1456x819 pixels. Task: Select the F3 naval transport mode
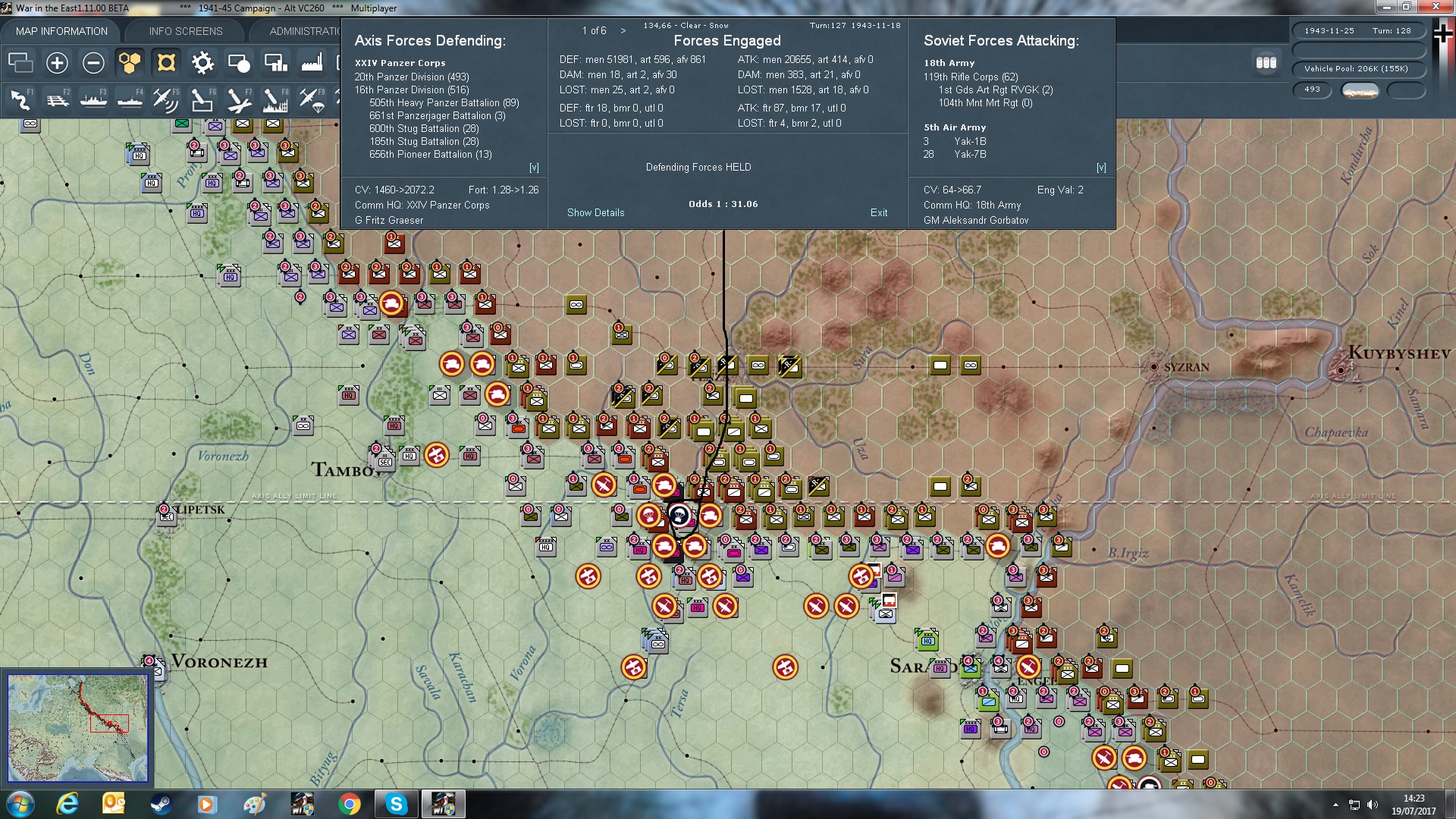click(93, 100)
